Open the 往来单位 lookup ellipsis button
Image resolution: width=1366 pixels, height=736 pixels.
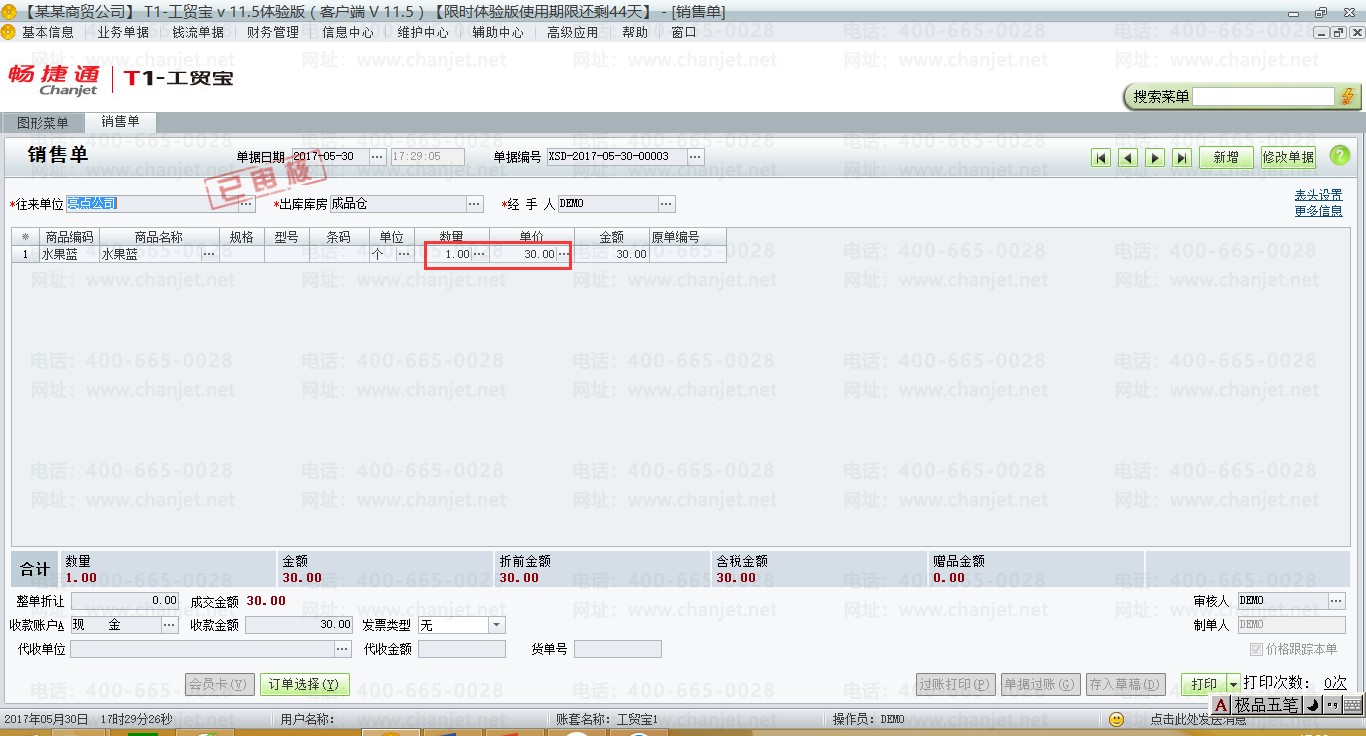pos(246,204)
